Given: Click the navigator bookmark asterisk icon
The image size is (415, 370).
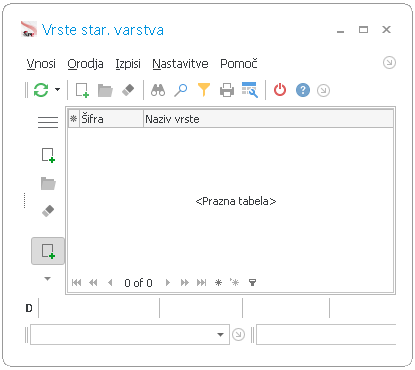Looking at the screenshot, I should pos(218,283).
